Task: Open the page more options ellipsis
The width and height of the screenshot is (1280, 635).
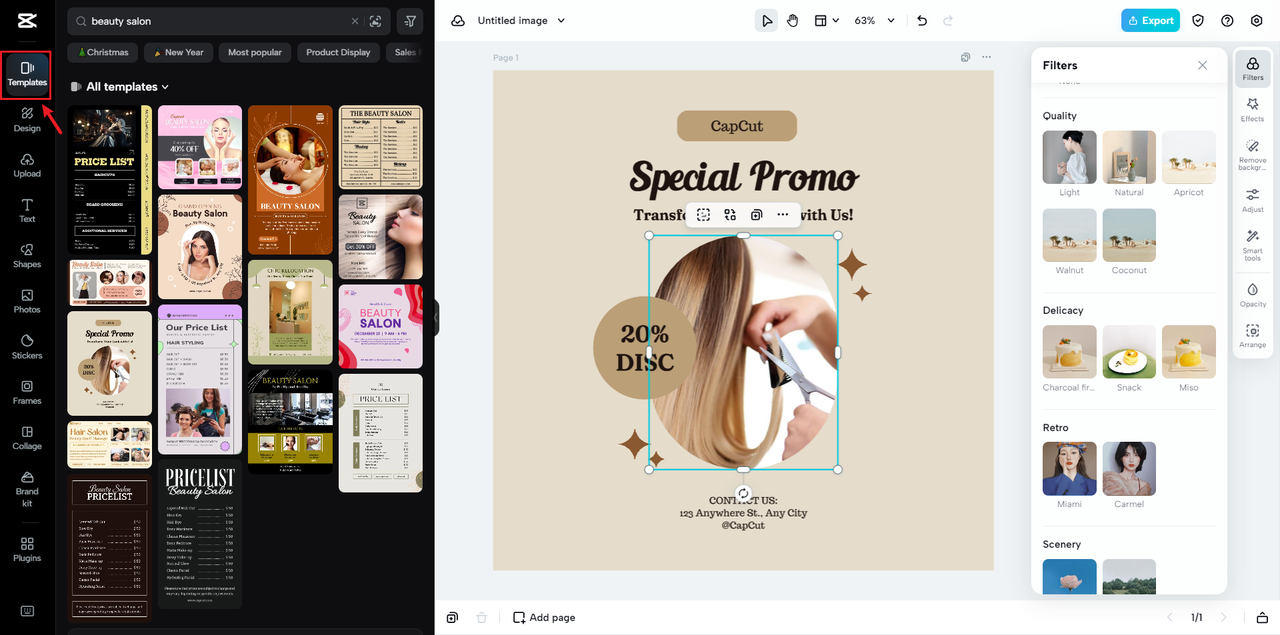Action: pyautogui.click(x=986, y=58)
